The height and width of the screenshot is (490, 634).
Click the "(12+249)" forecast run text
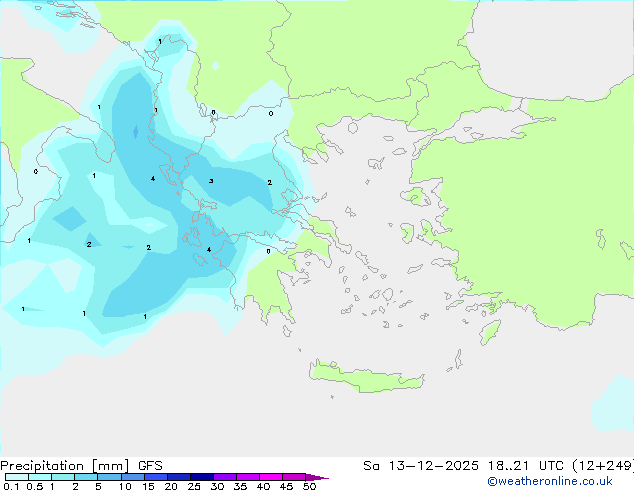click(603, 466)
